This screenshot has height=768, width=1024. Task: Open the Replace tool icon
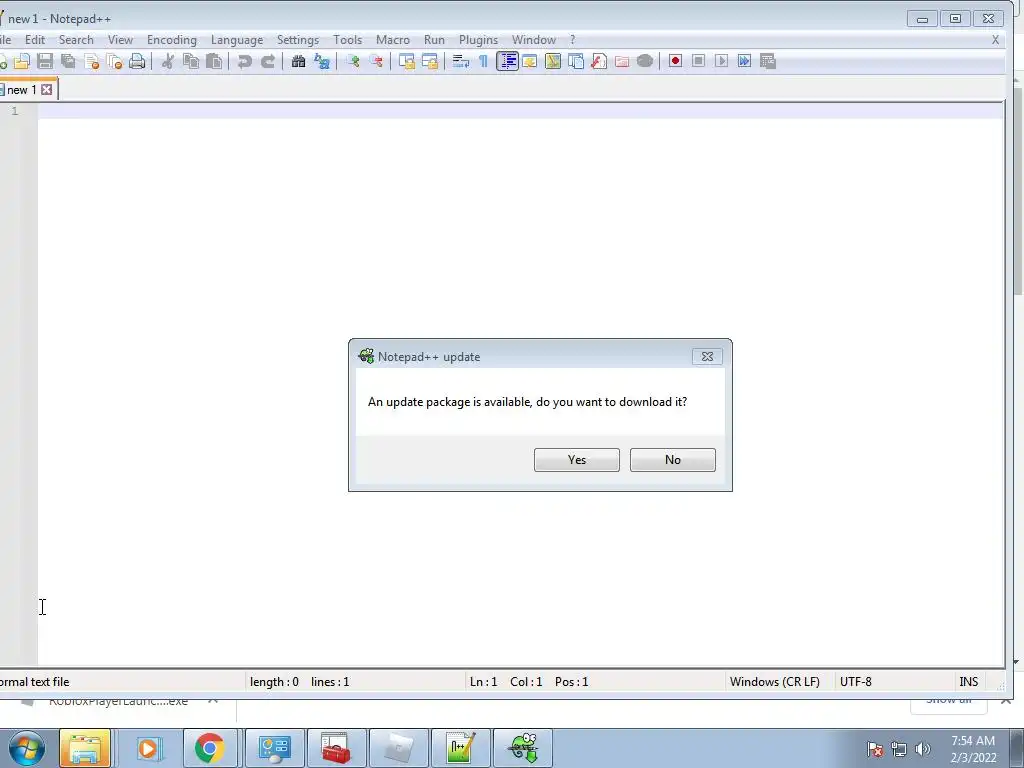[x=322, y=61]
